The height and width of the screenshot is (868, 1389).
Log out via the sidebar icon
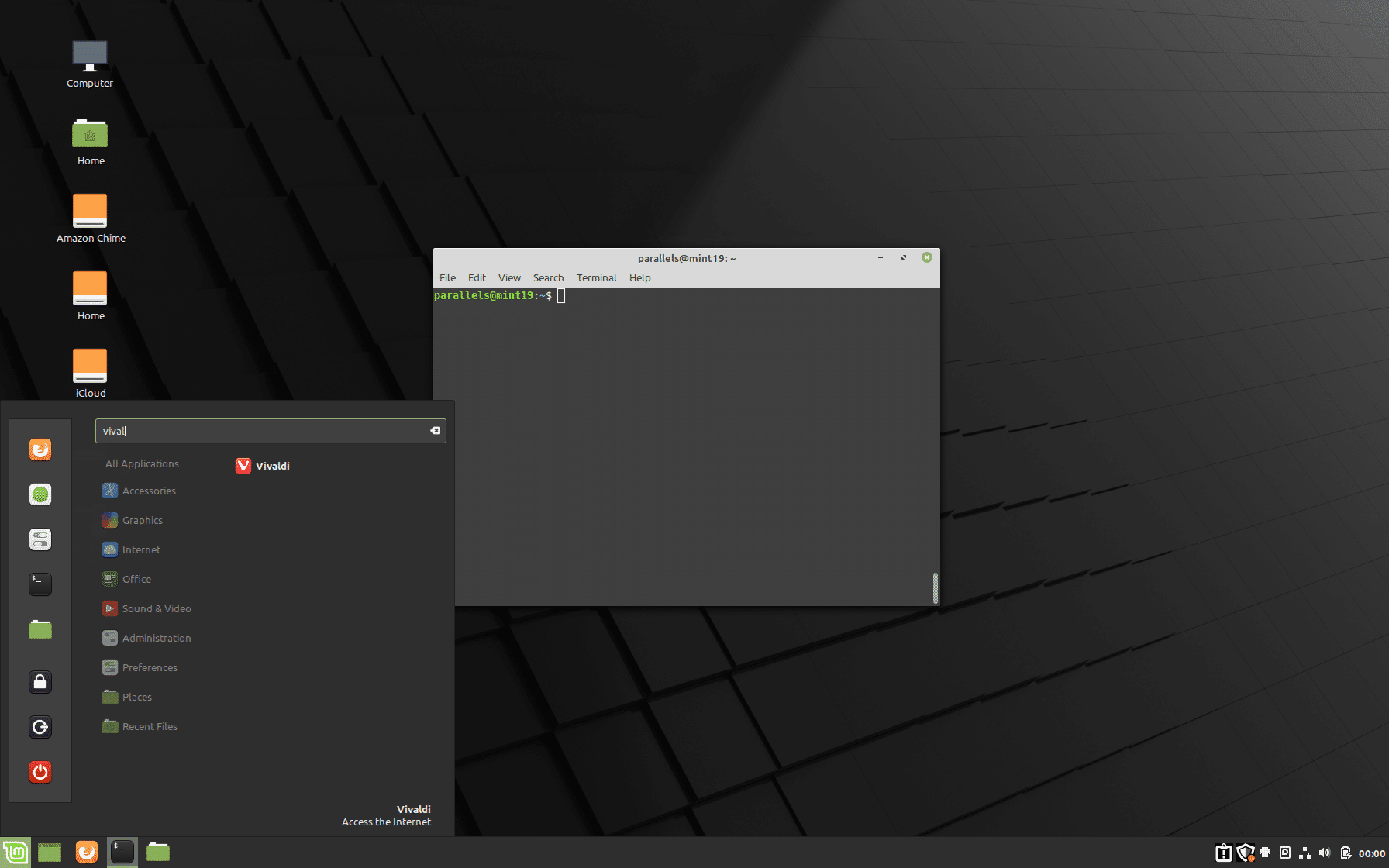[40, 727]
